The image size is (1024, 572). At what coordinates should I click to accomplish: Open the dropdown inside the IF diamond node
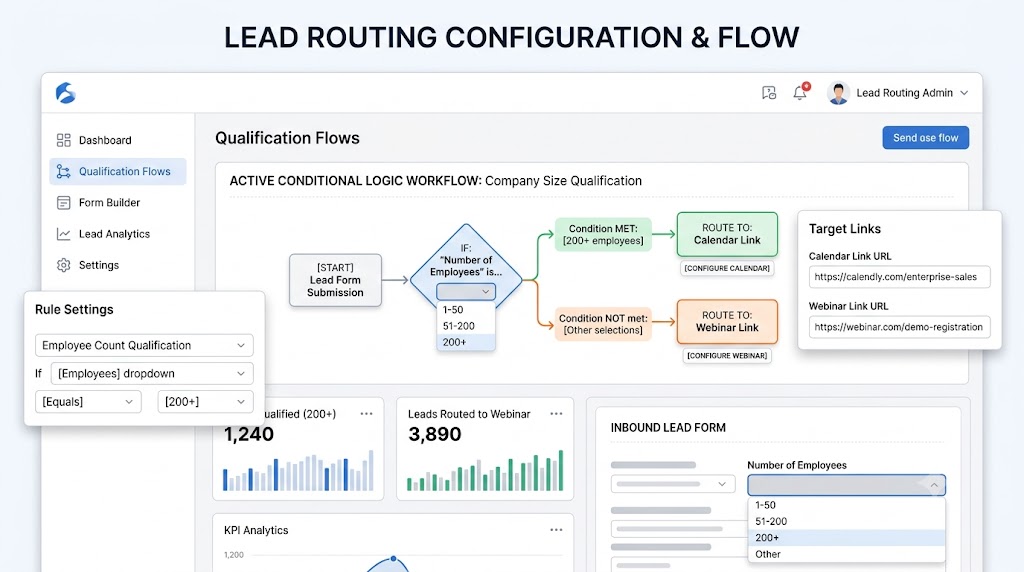[x=466, y=291]
